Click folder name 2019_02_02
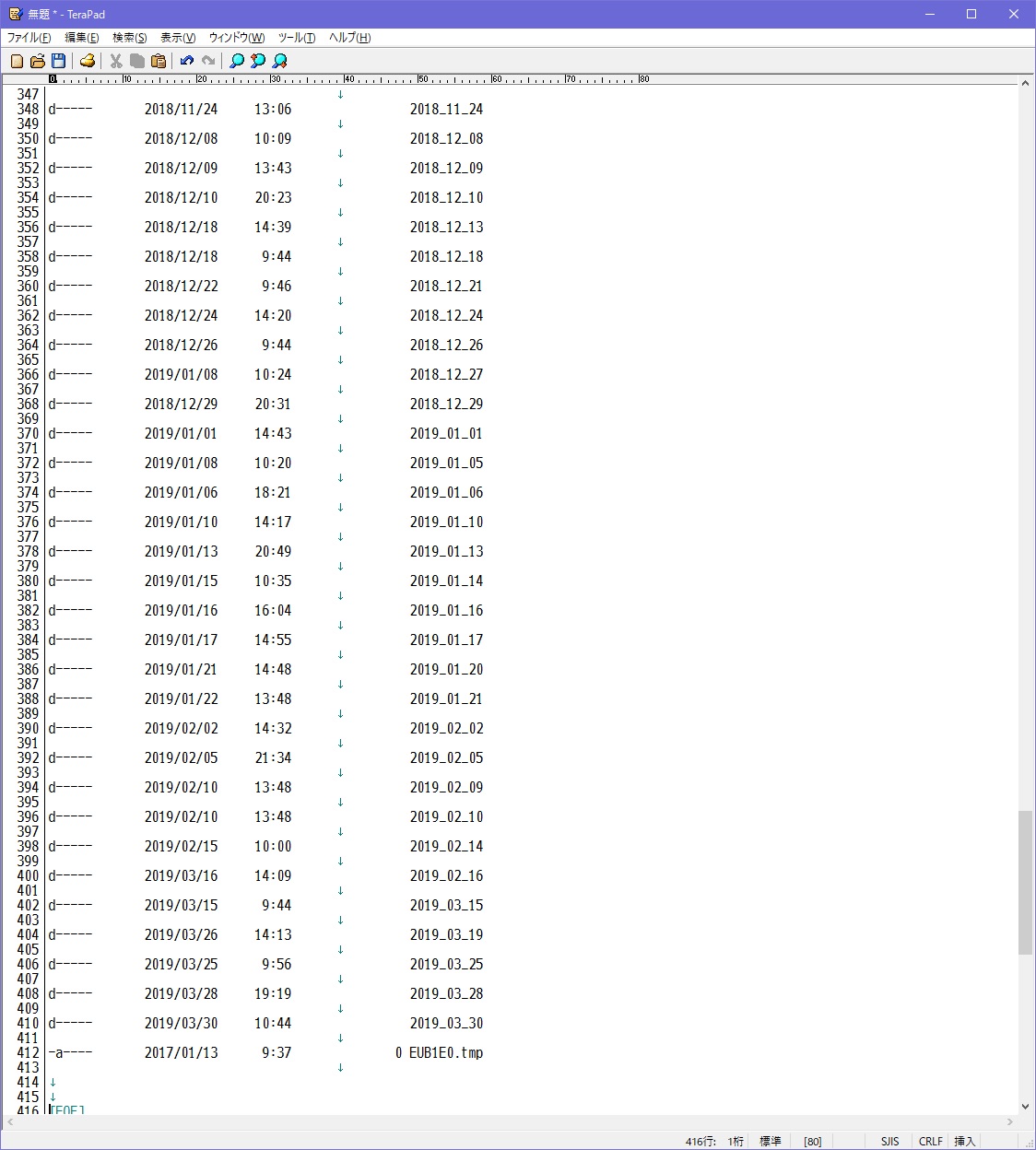Image resolution: width=1036 pixels, height=1150 pixels. coord(446,728)
